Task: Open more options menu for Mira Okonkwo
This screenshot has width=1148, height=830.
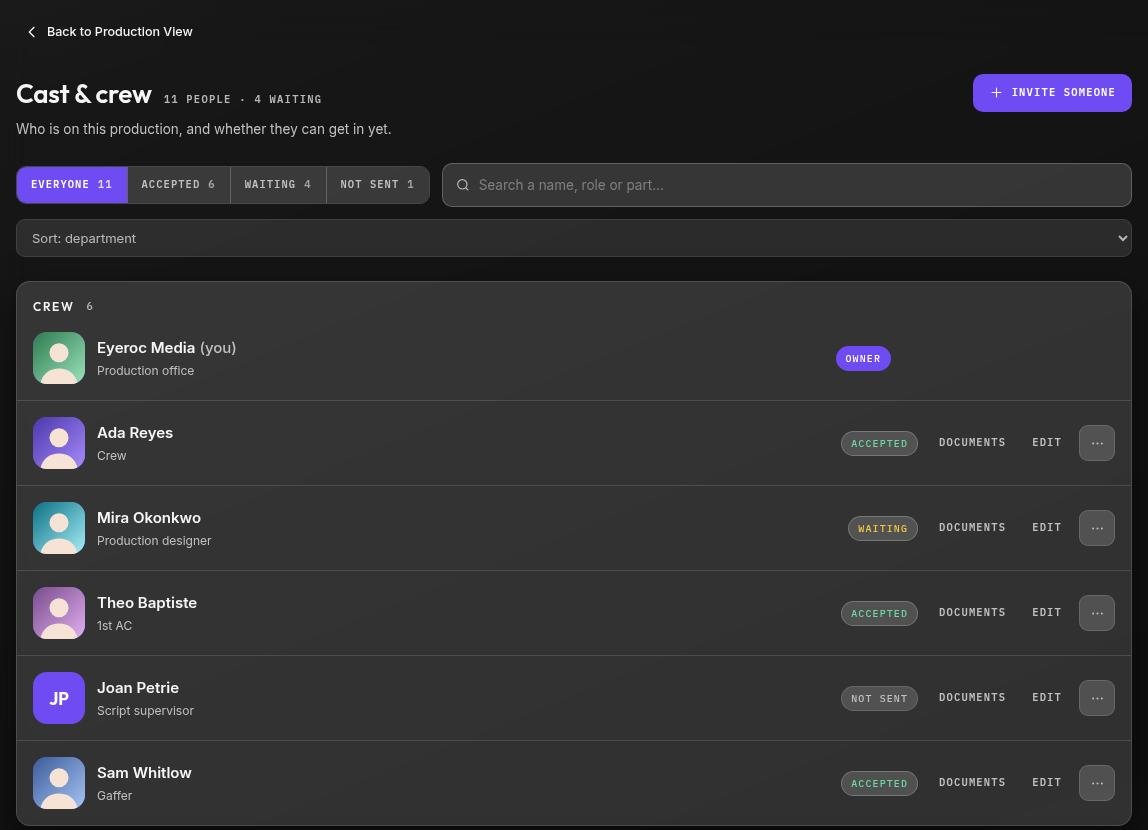Action: [x=1097, y=528]
